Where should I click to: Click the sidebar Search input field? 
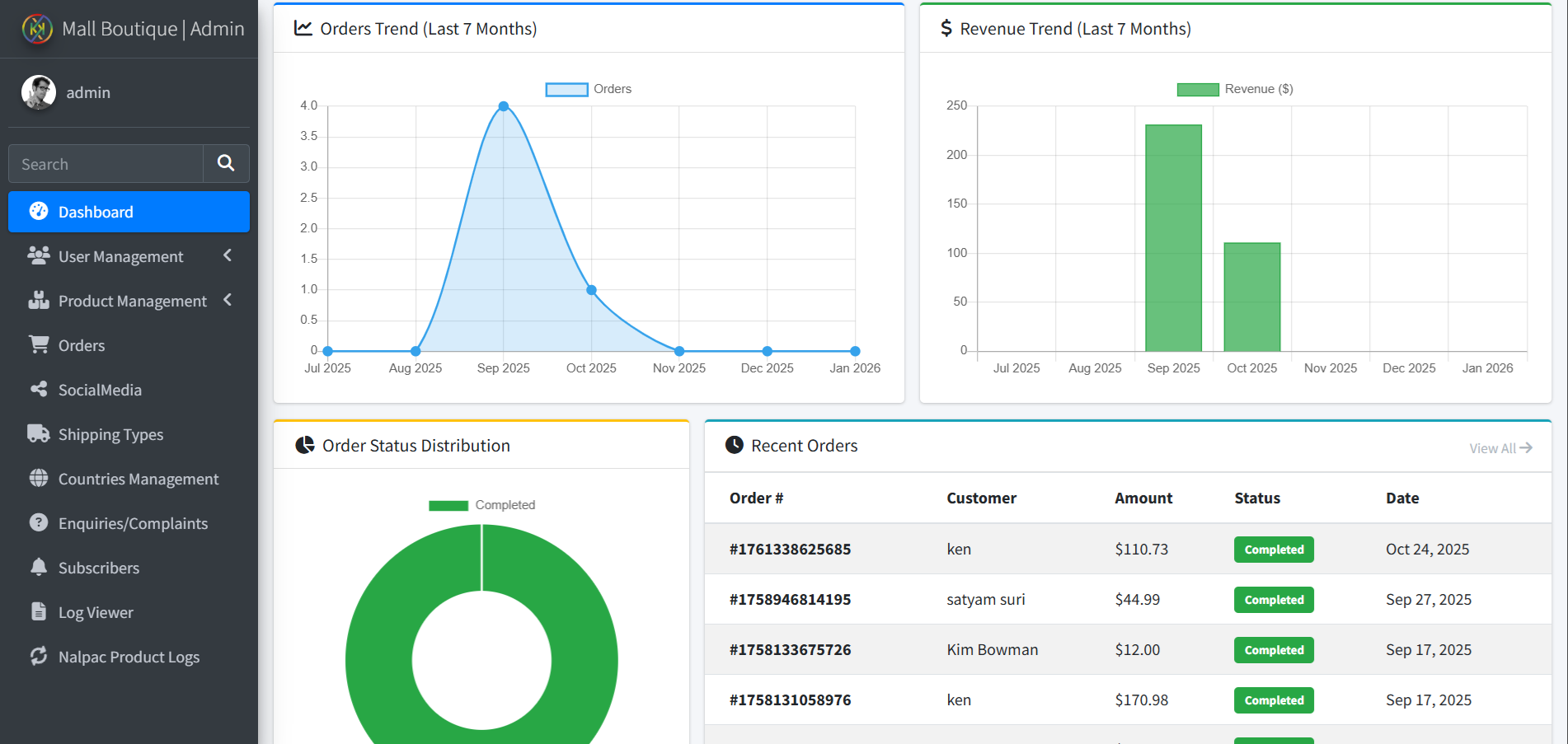[106, 164]
